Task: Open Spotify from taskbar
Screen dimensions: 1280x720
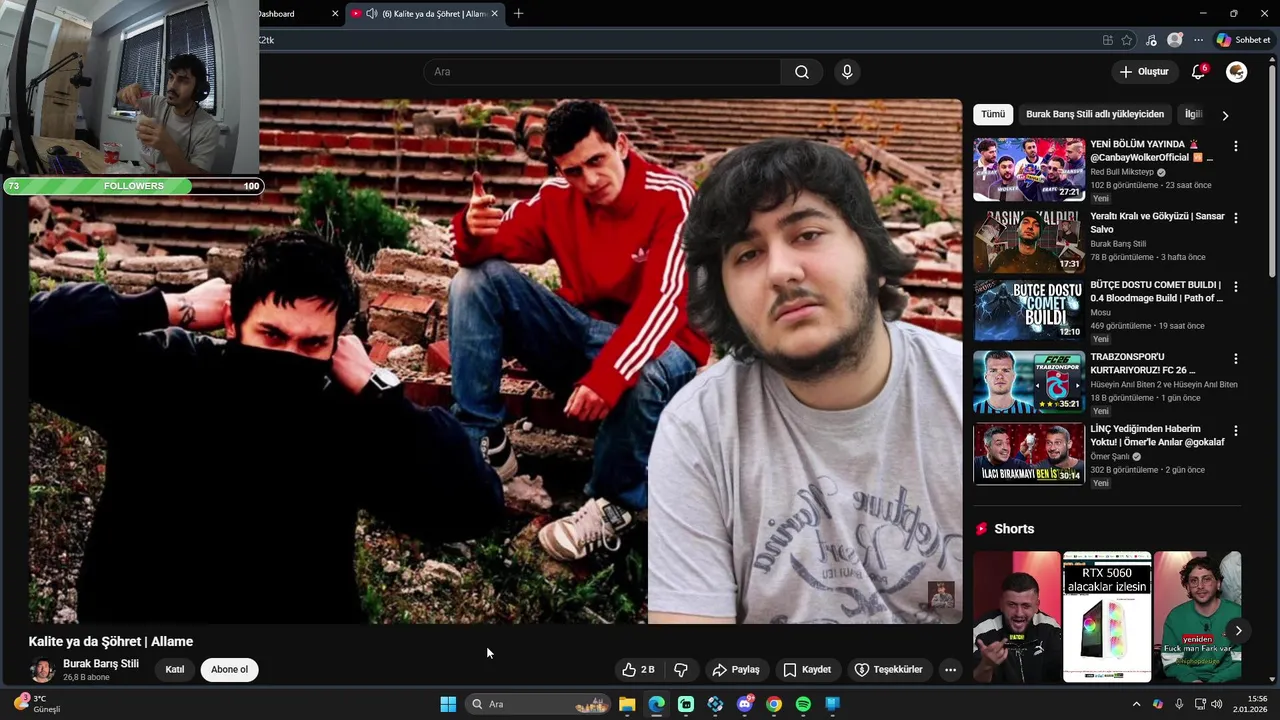Action: tap(803, 704)
